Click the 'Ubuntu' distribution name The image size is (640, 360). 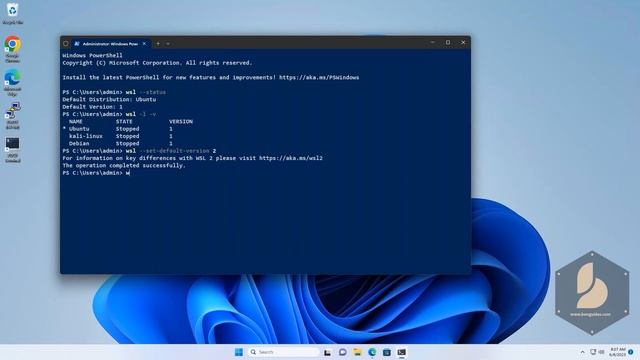79,129
